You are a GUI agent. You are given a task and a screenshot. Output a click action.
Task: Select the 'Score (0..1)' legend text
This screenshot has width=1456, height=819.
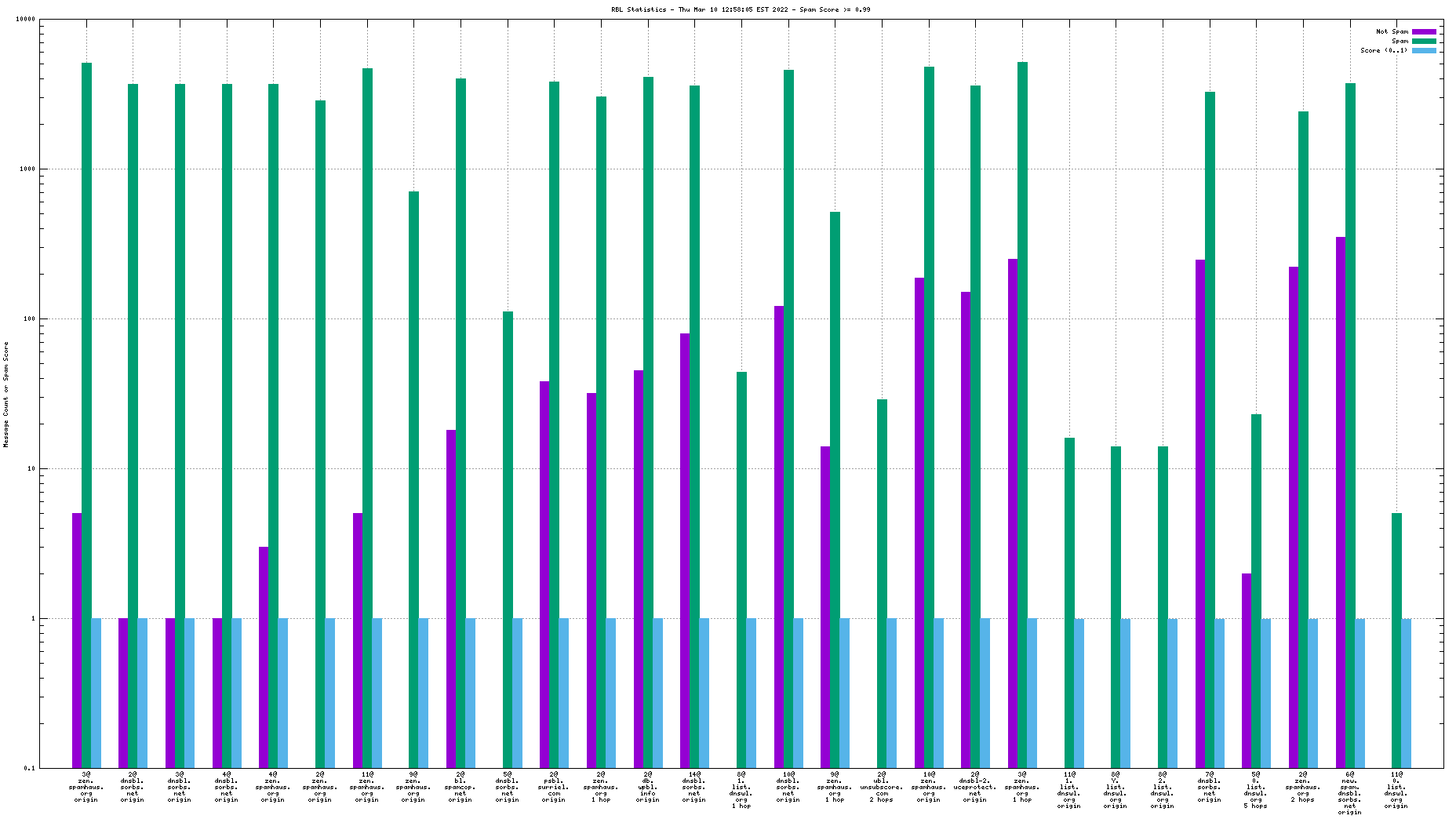coord(1384,51)
